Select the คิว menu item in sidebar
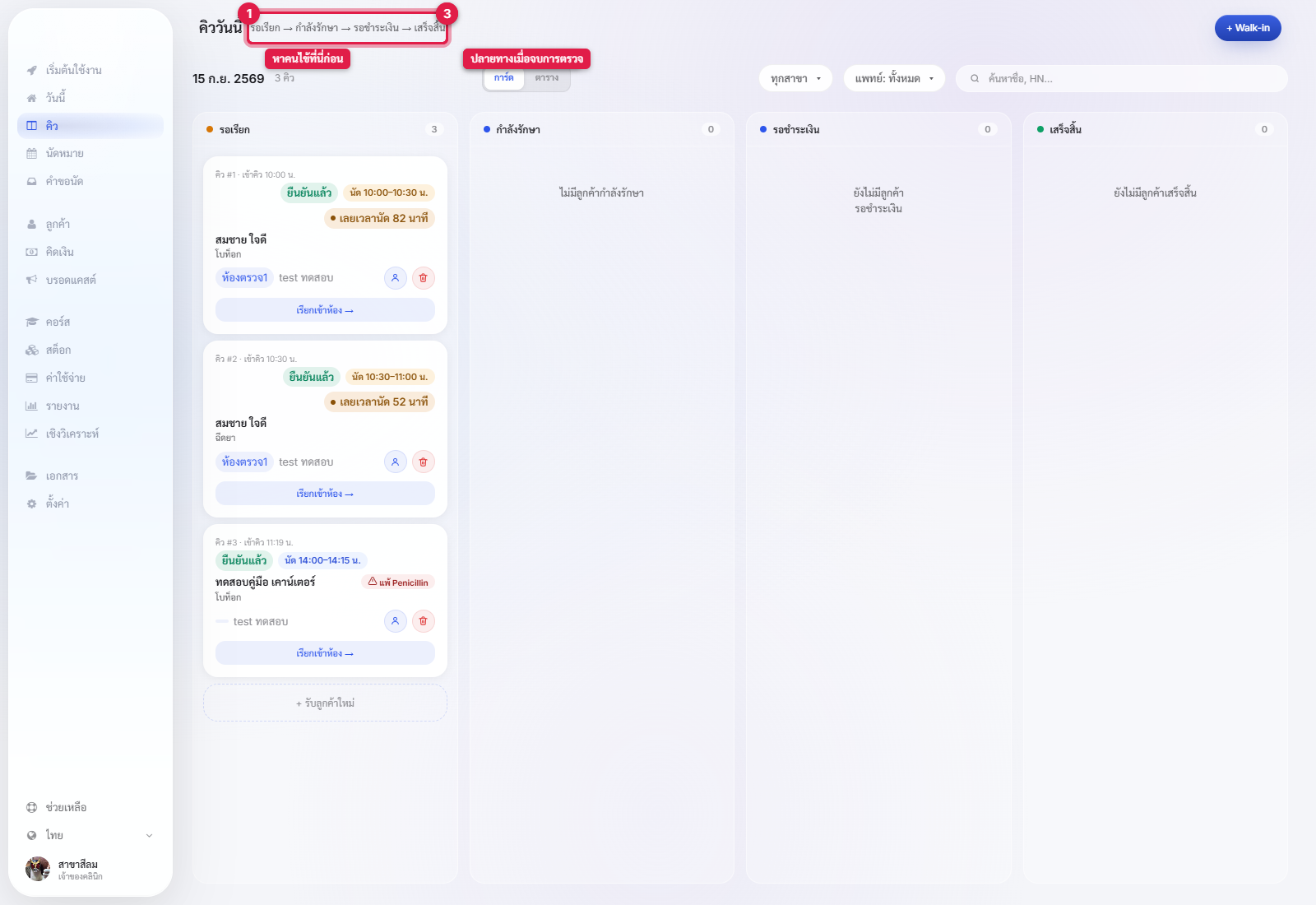The height and width of the screenshot is (905, 1316). [90, 126]
